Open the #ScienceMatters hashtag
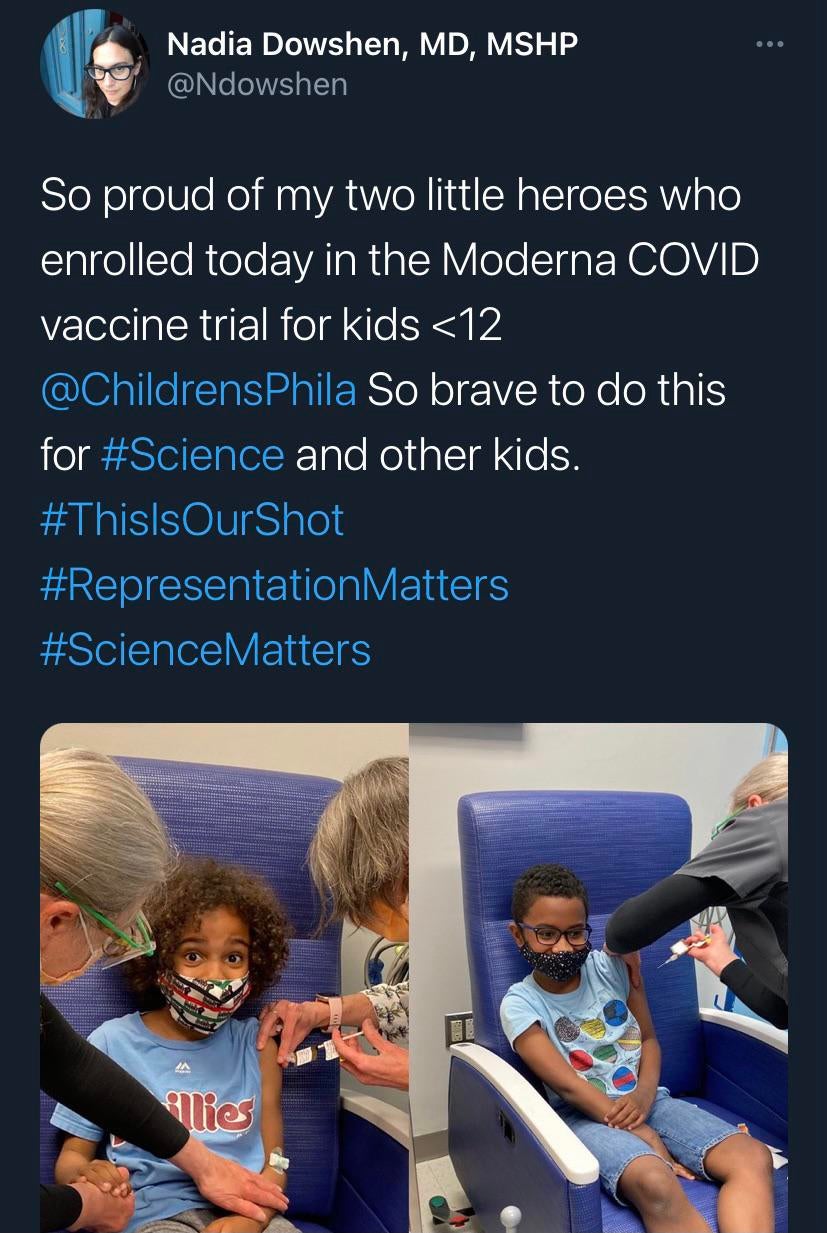Viewport: 827px width, 1233px height. click(x=206, y=650)
